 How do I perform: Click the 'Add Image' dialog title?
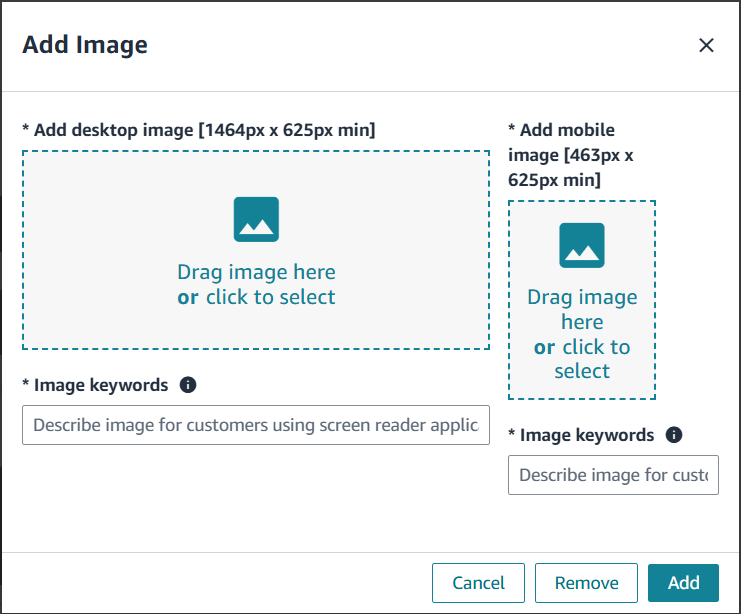85,45
